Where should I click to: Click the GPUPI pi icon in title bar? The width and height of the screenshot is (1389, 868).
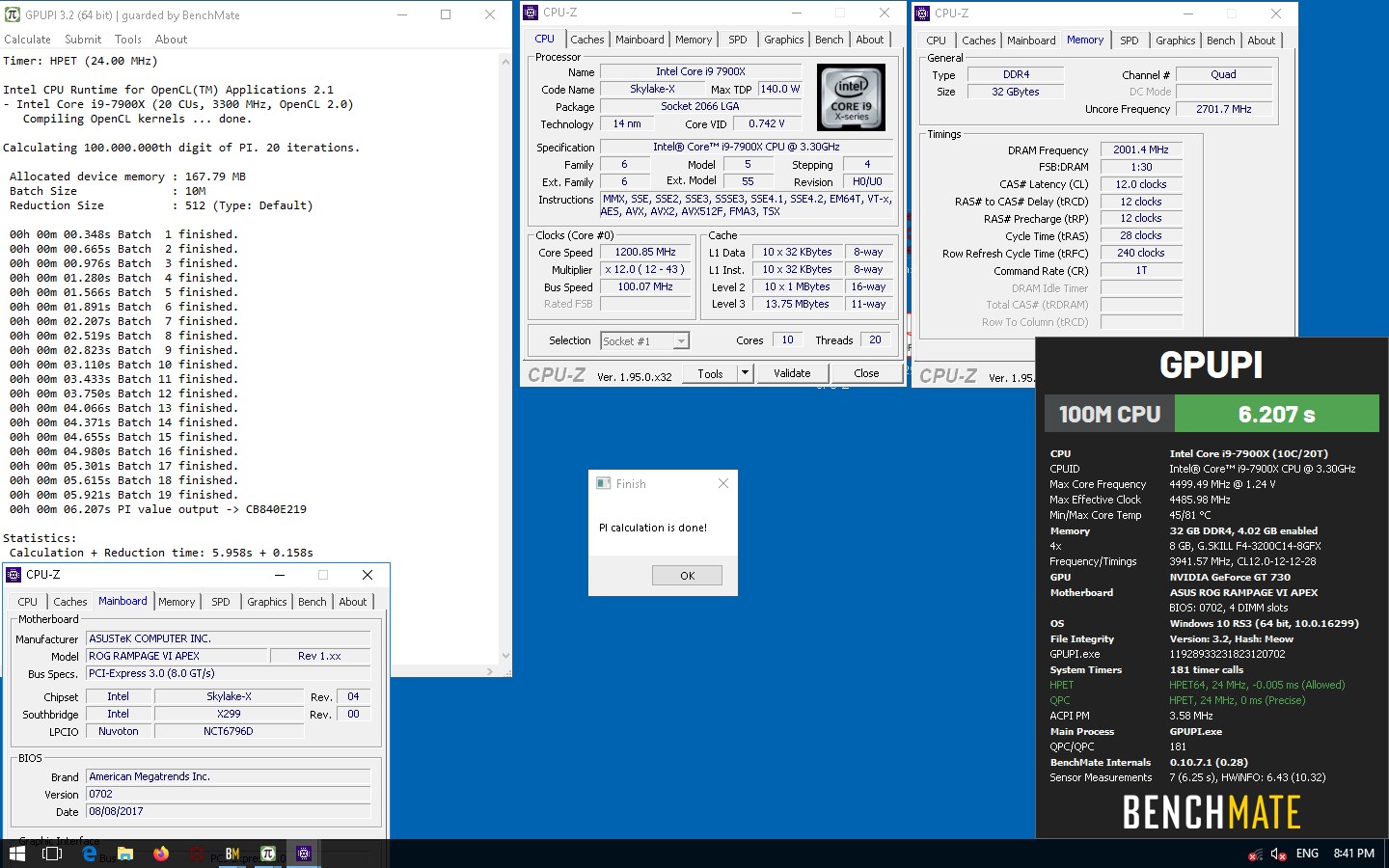pyautogui.click(x=13, y=14)
